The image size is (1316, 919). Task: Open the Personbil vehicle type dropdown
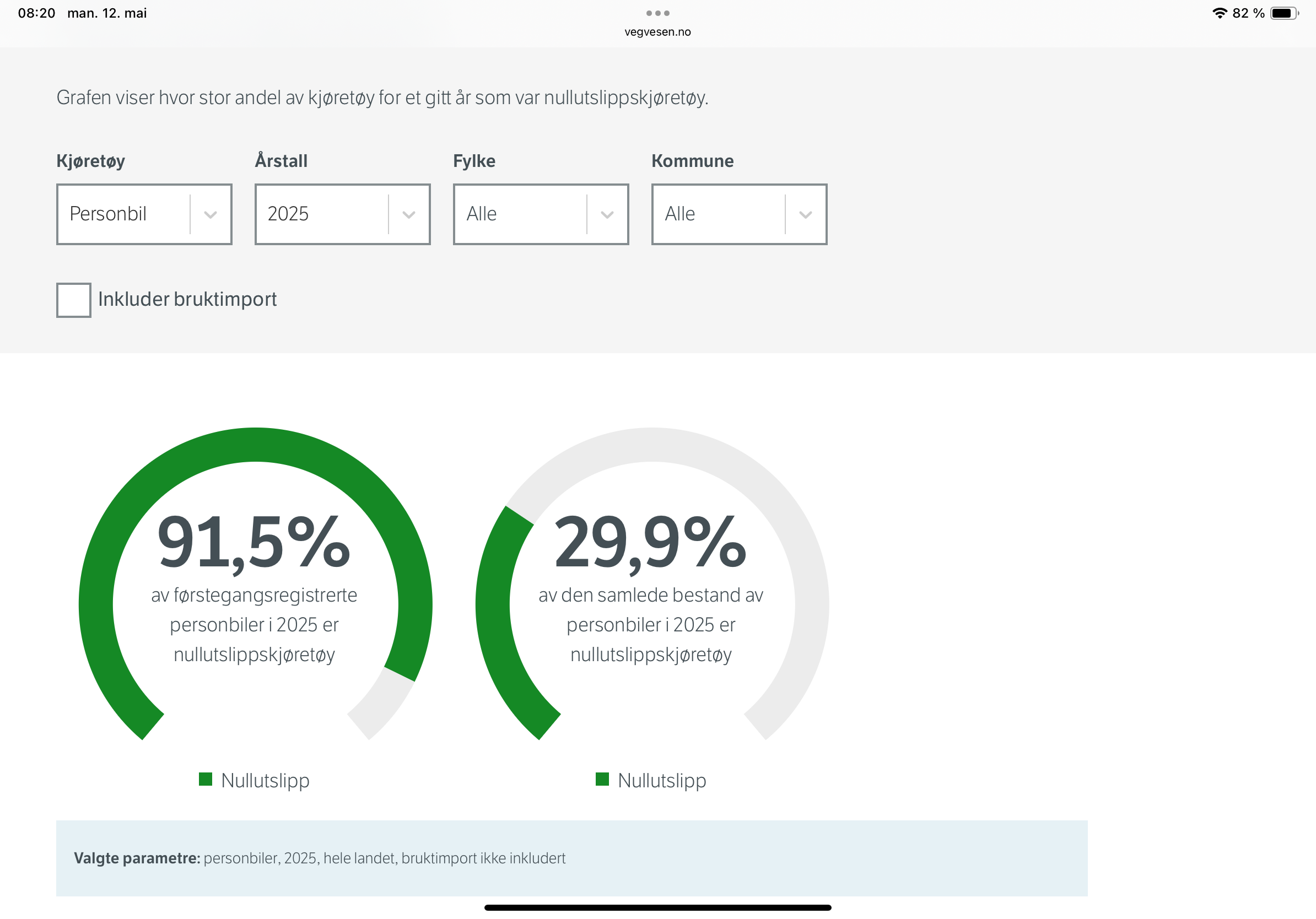pos(144,214)
